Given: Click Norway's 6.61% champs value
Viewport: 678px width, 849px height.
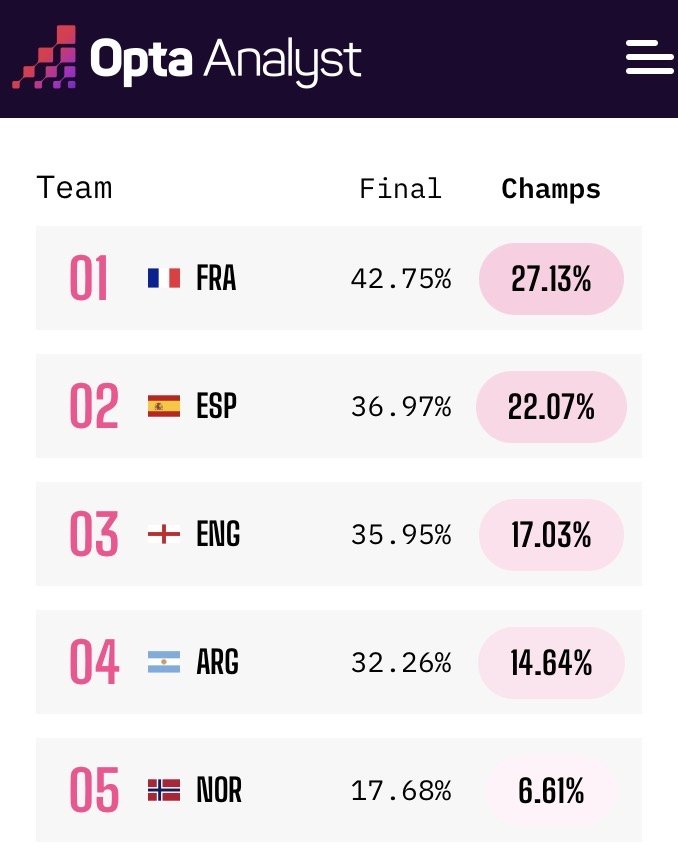Looking at the screenshot, I should tap(551, 791).
